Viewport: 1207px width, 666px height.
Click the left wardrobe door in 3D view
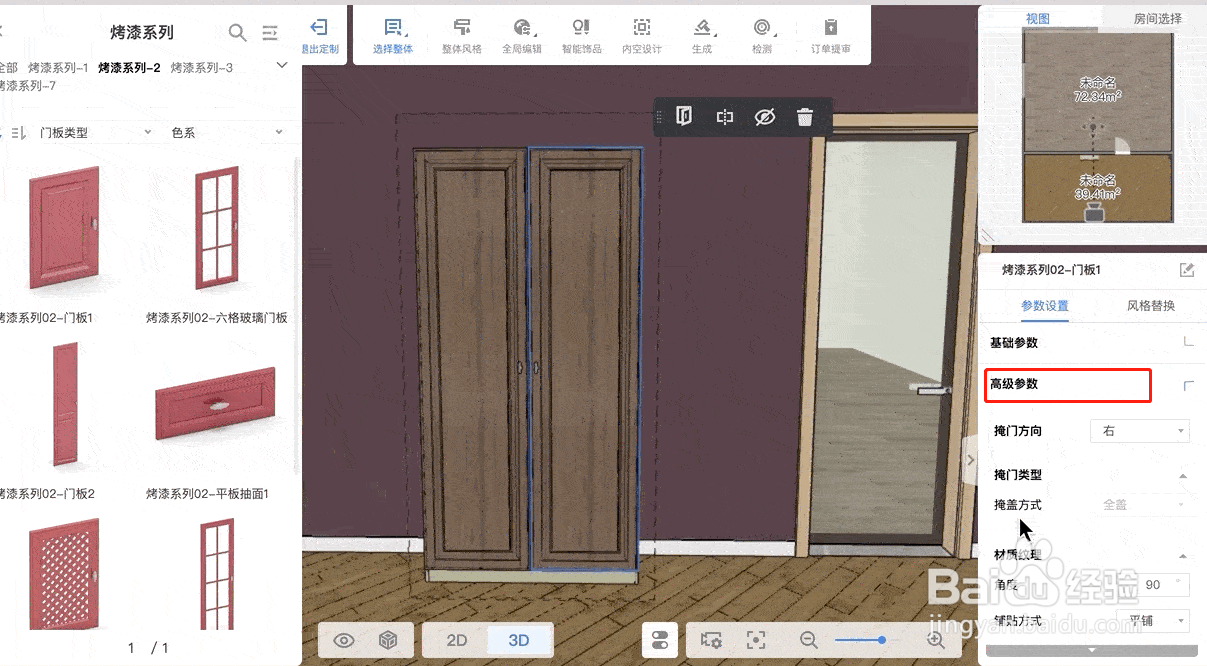[x=471, y=360]
